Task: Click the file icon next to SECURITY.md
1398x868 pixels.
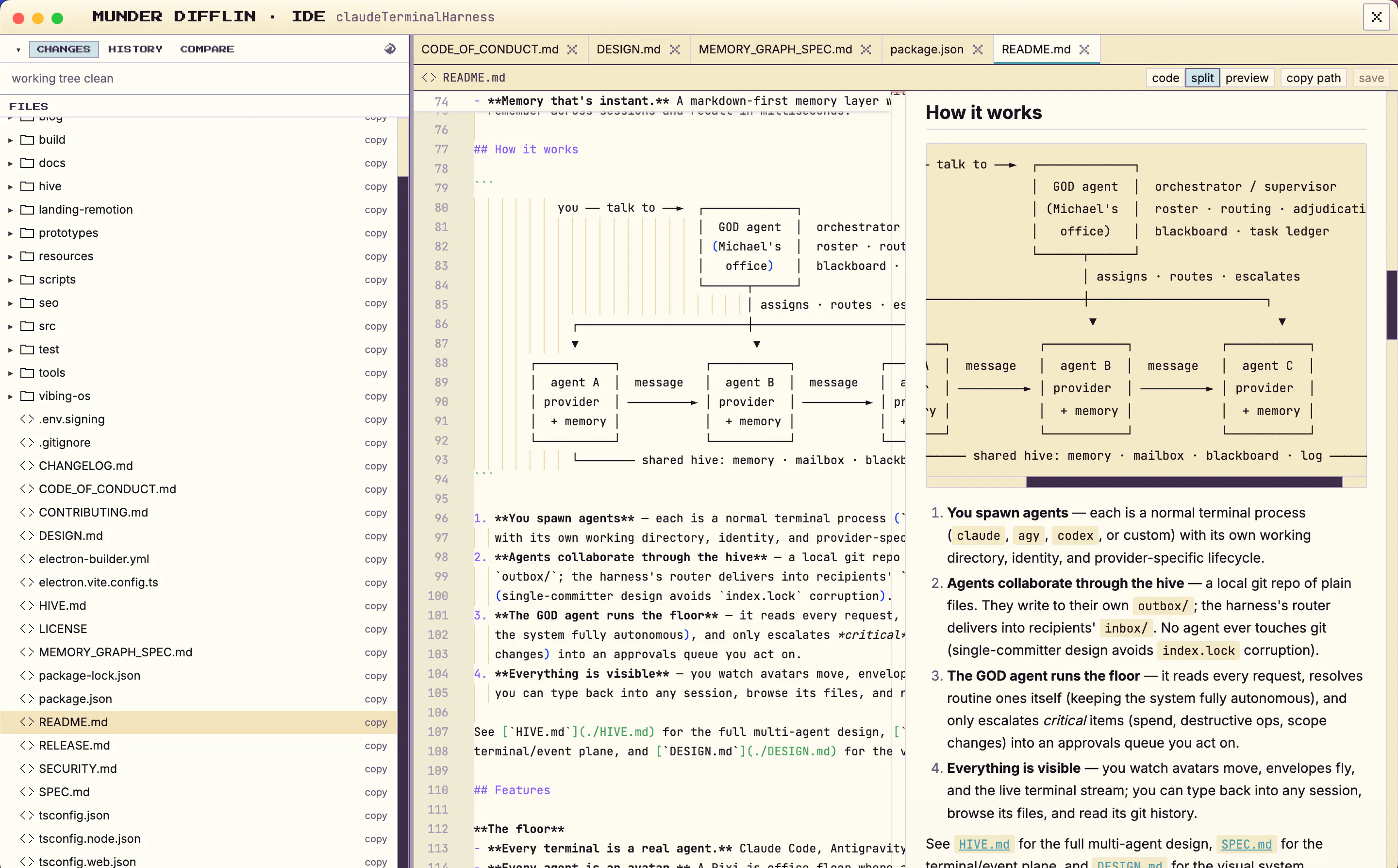Action: (x=27, y=768)
